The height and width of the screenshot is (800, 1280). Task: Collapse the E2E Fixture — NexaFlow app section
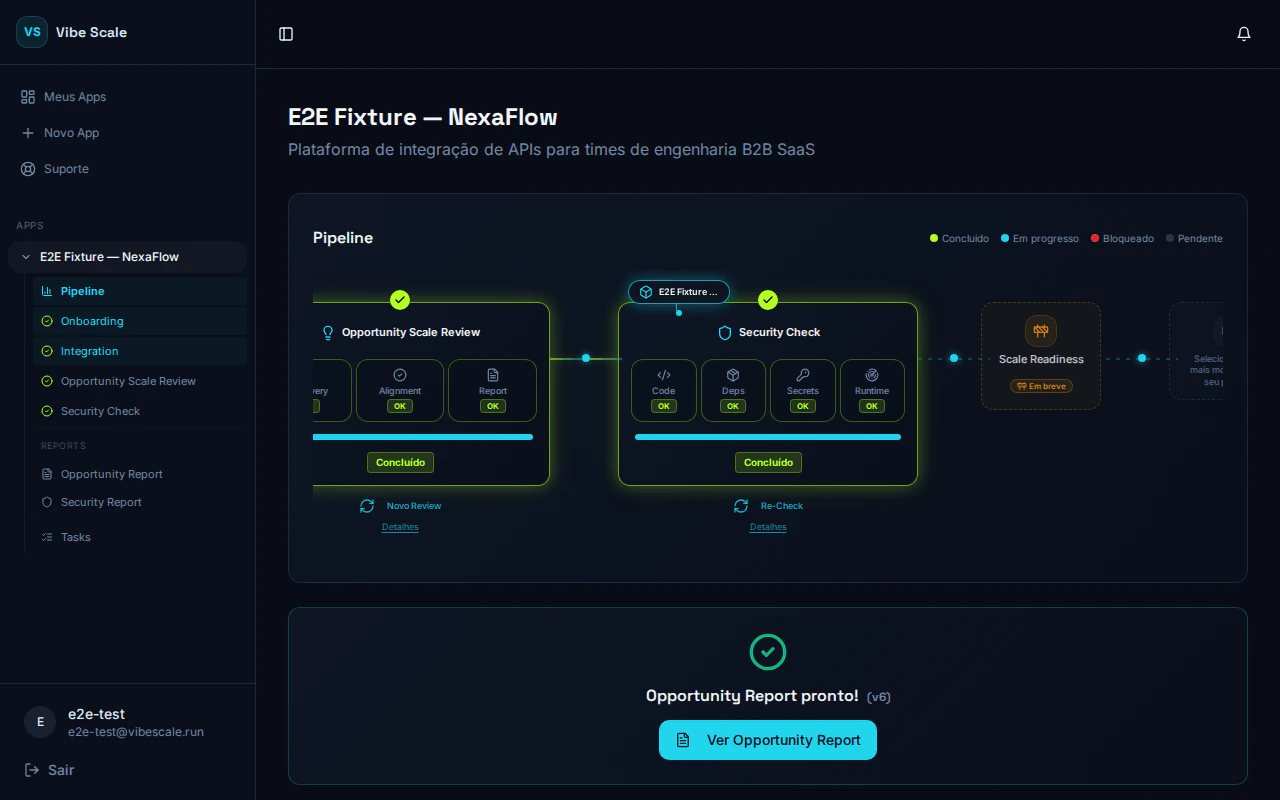tap(25, 256)
